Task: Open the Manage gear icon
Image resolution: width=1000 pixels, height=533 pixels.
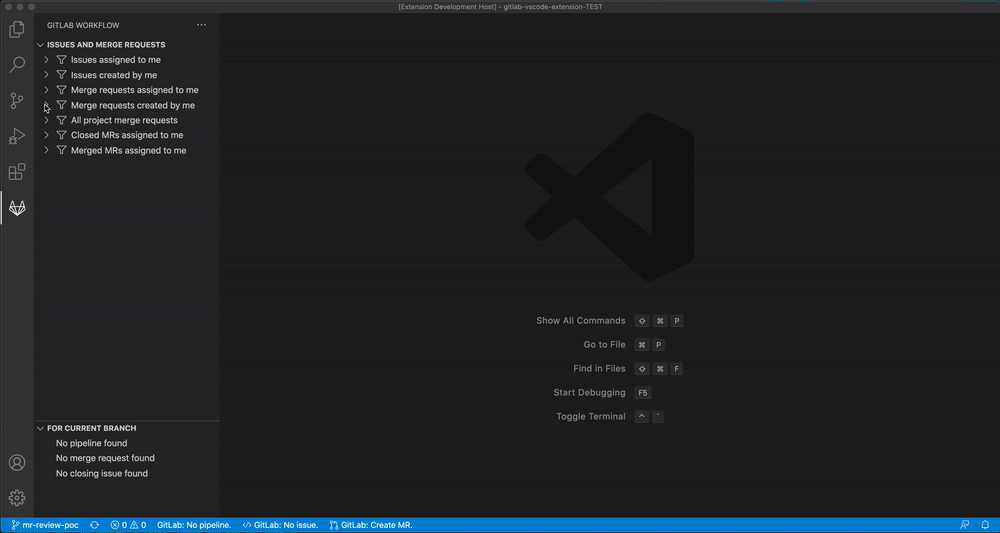Action: 17,497
